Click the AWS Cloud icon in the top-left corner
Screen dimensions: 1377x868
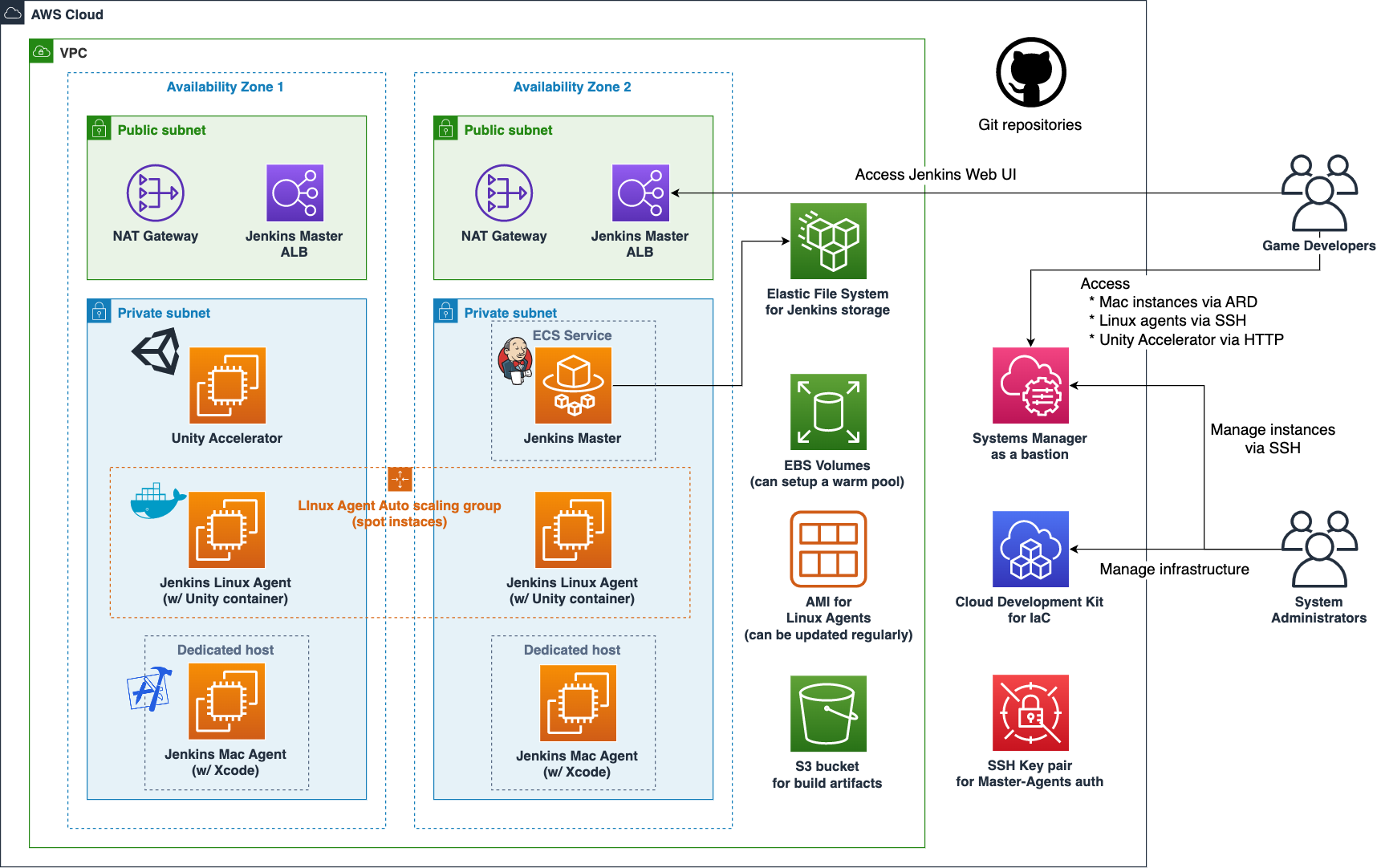click(x=12, y=12)
